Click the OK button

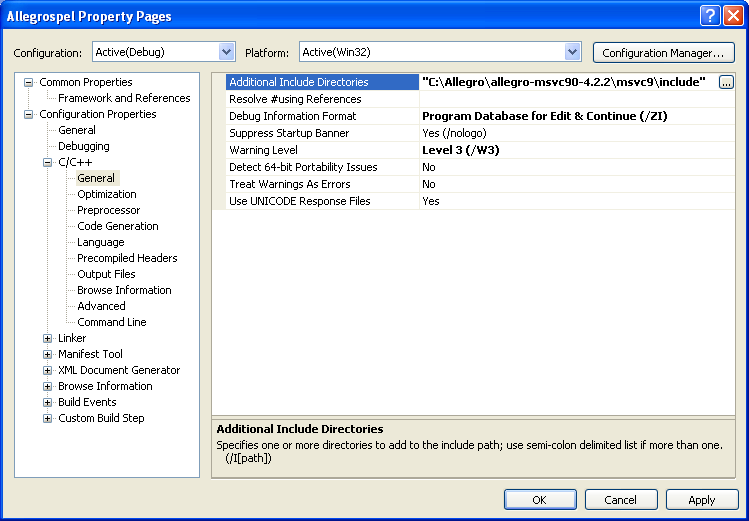click(540, 500)
